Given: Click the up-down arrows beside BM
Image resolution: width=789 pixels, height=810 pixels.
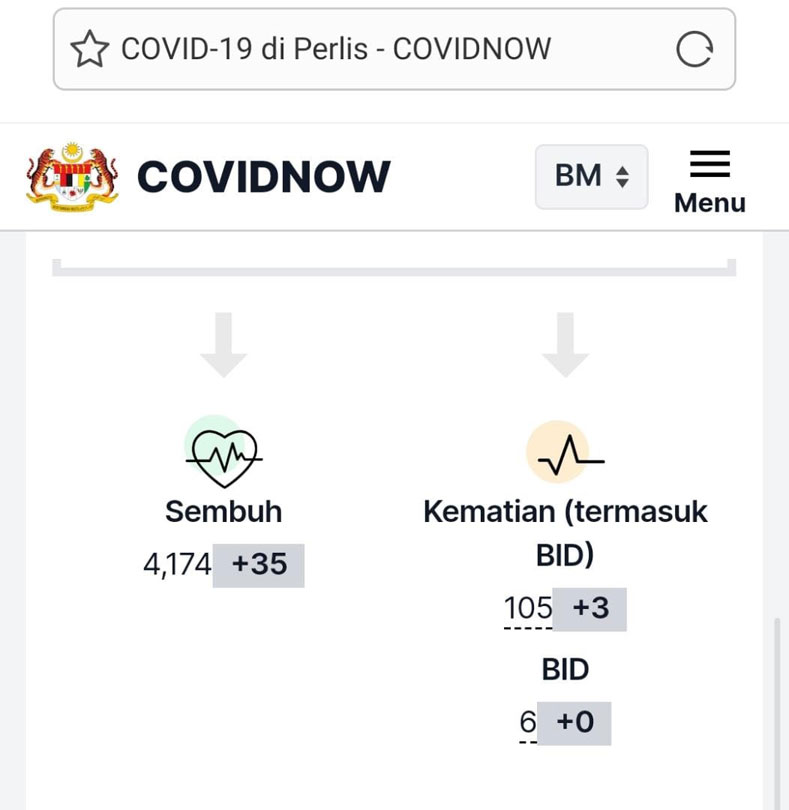Looking at the screenshot, I should [x=623, y=177].
